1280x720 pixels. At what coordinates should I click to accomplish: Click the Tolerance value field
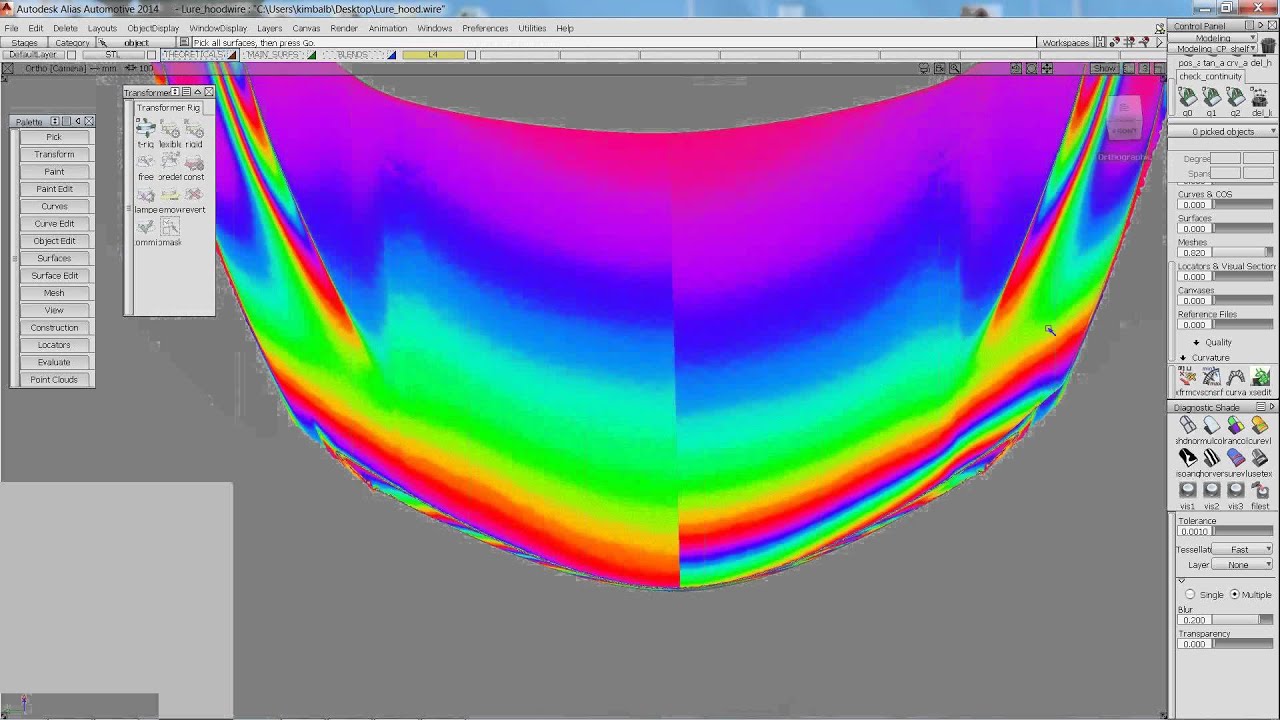click(x=1194, y=532)
